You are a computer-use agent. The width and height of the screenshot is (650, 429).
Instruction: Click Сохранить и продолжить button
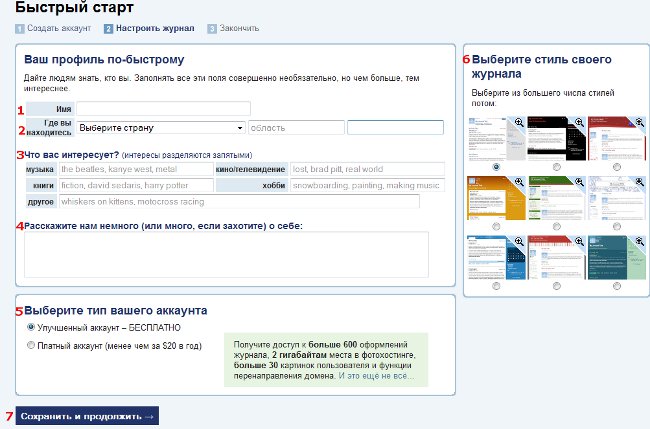(87, 416)
